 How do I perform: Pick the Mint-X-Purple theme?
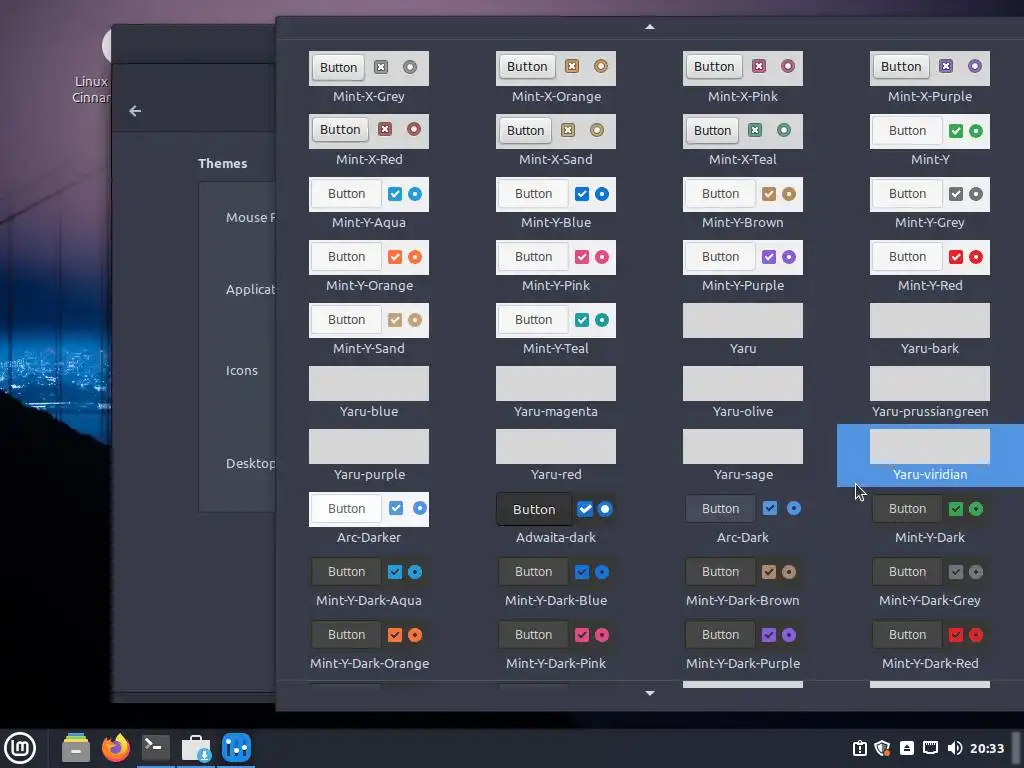coord(930,78)
